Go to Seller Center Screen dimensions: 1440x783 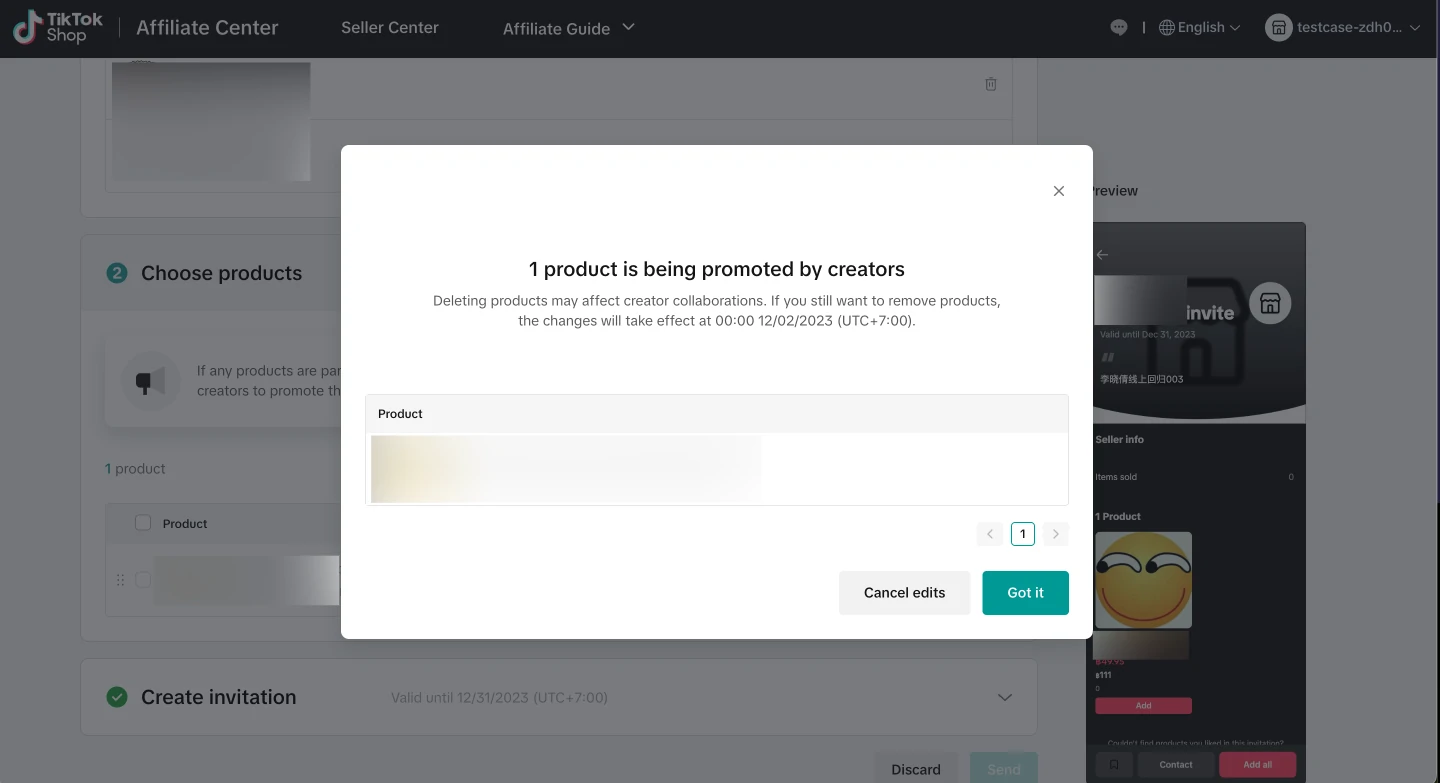[x=389, y=28]
